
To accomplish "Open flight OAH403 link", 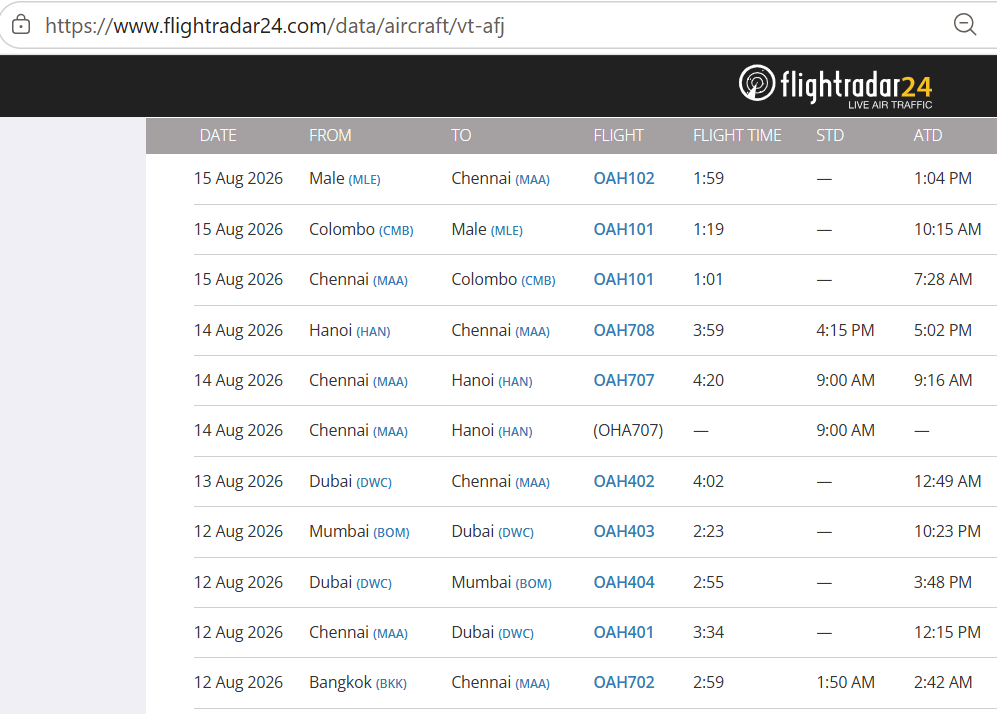I will click(624, 532).
